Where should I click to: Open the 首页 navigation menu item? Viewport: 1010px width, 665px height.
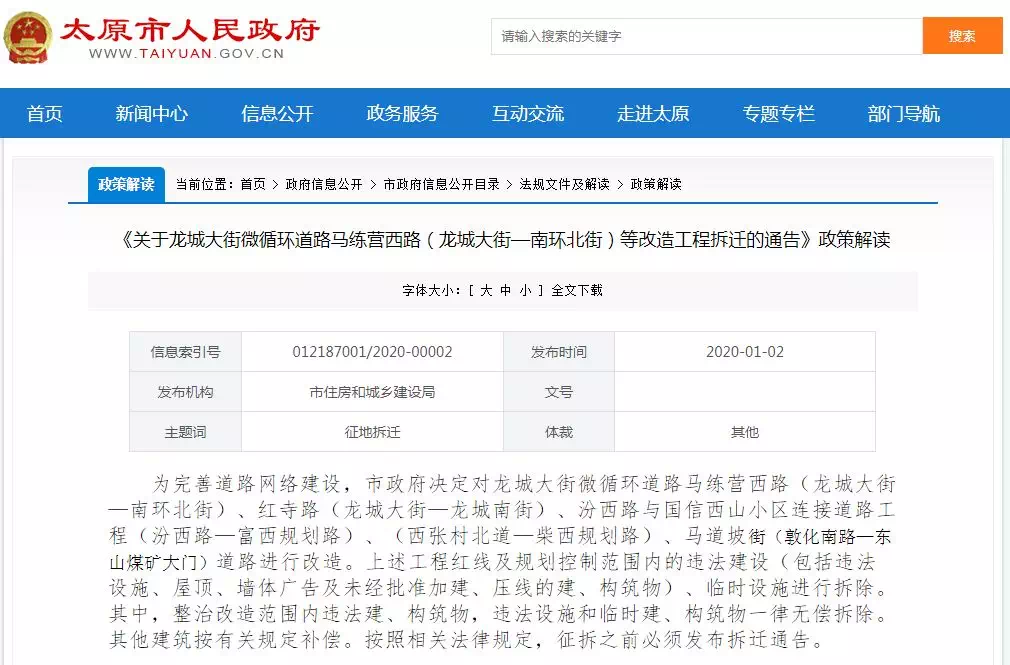coord(44,113)
